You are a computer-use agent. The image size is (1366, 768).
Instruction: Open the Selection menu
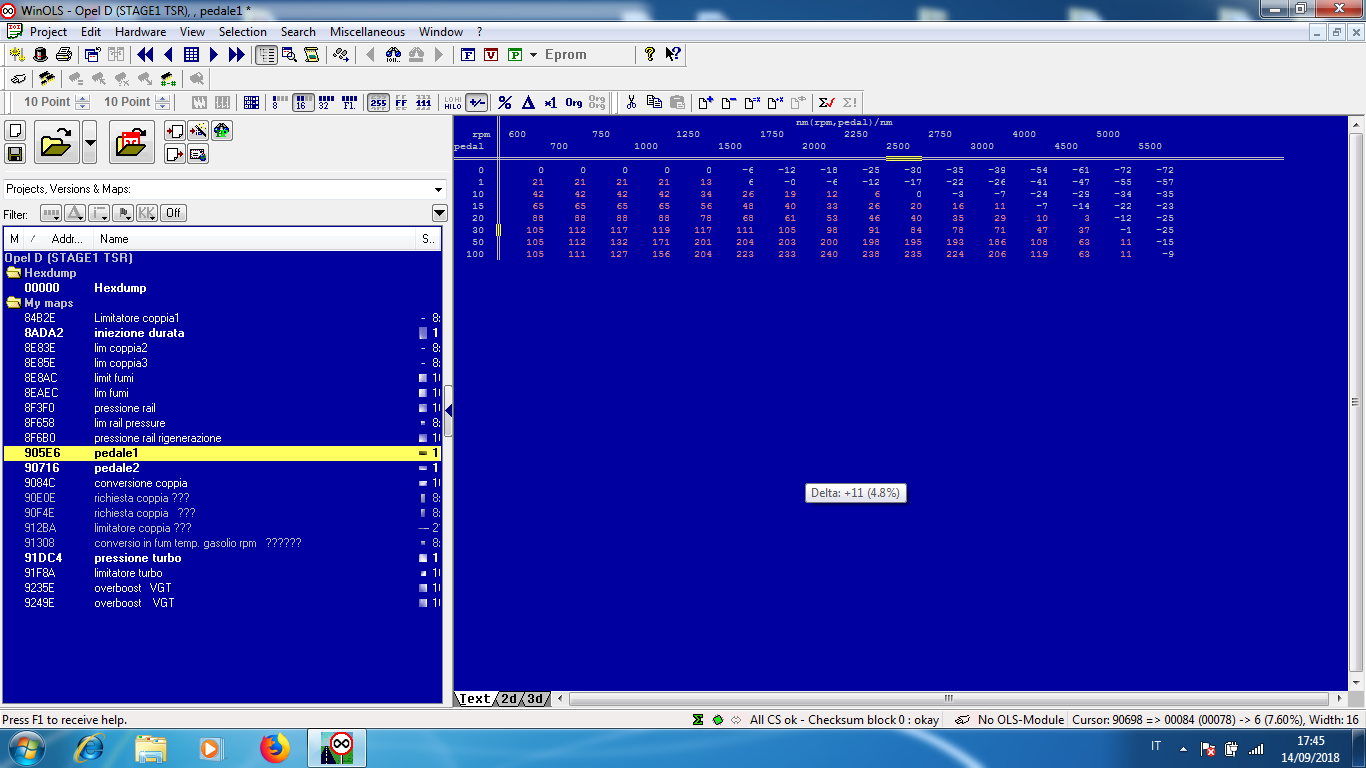point(243,32)
